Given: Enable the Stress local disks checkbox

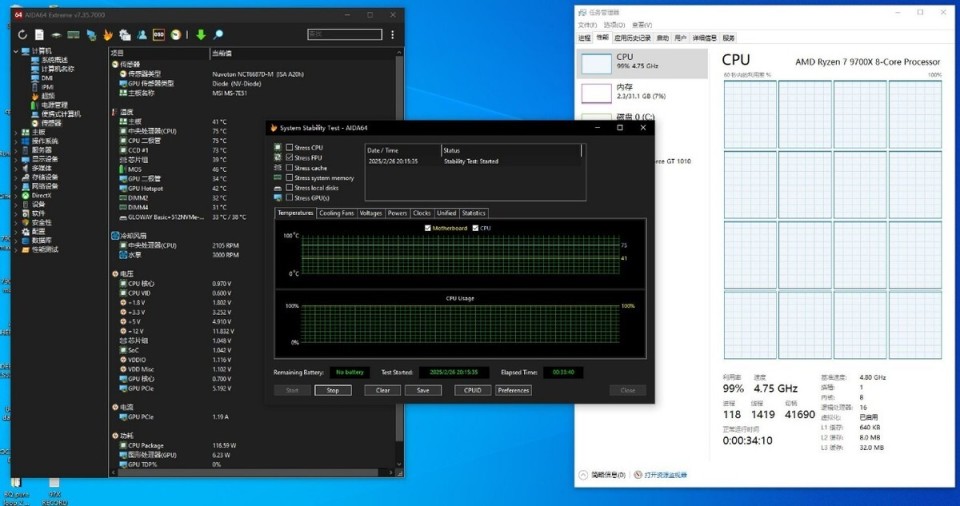Looking at the screenshot, I should pos(290,187).
